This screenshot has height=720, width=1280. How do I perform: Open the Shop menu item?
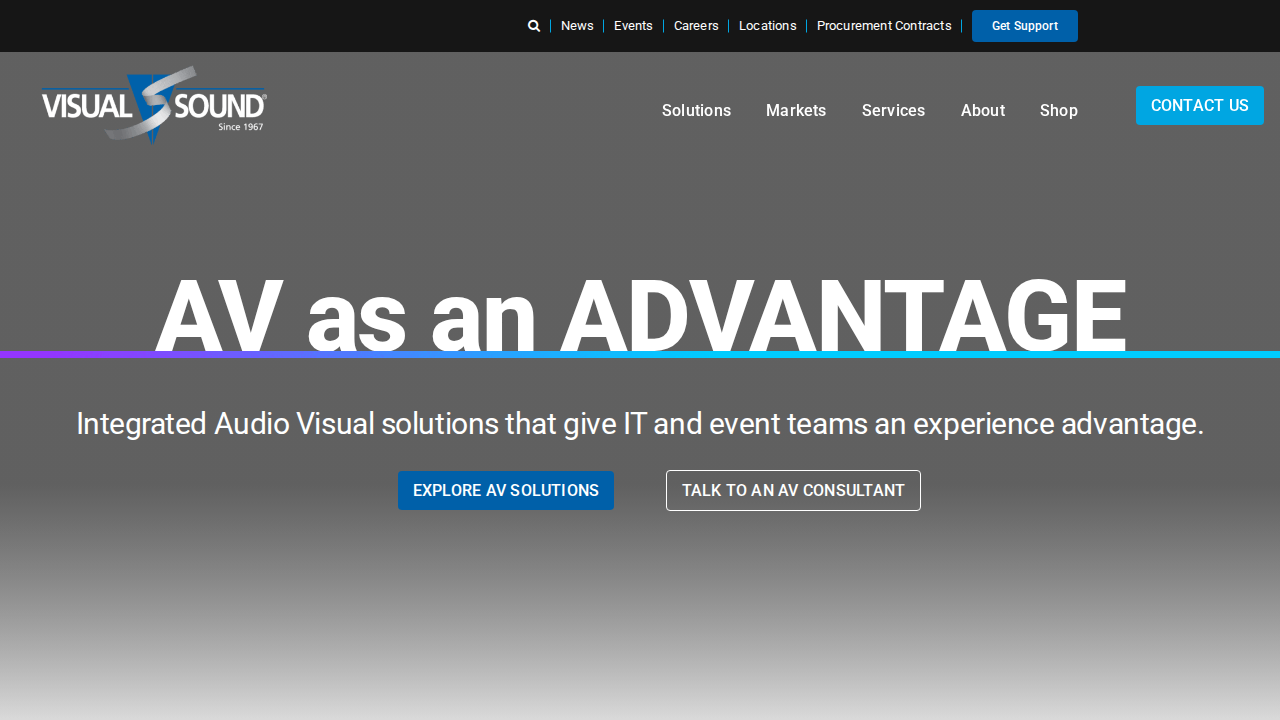[1059, 111]
